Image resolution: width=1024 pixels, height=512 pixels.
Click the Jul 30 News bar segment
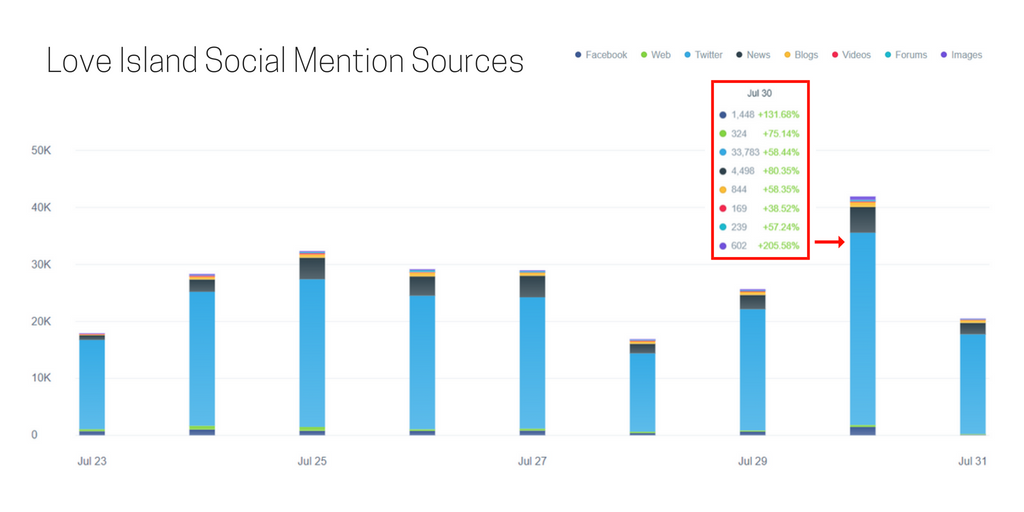(863, 220)
